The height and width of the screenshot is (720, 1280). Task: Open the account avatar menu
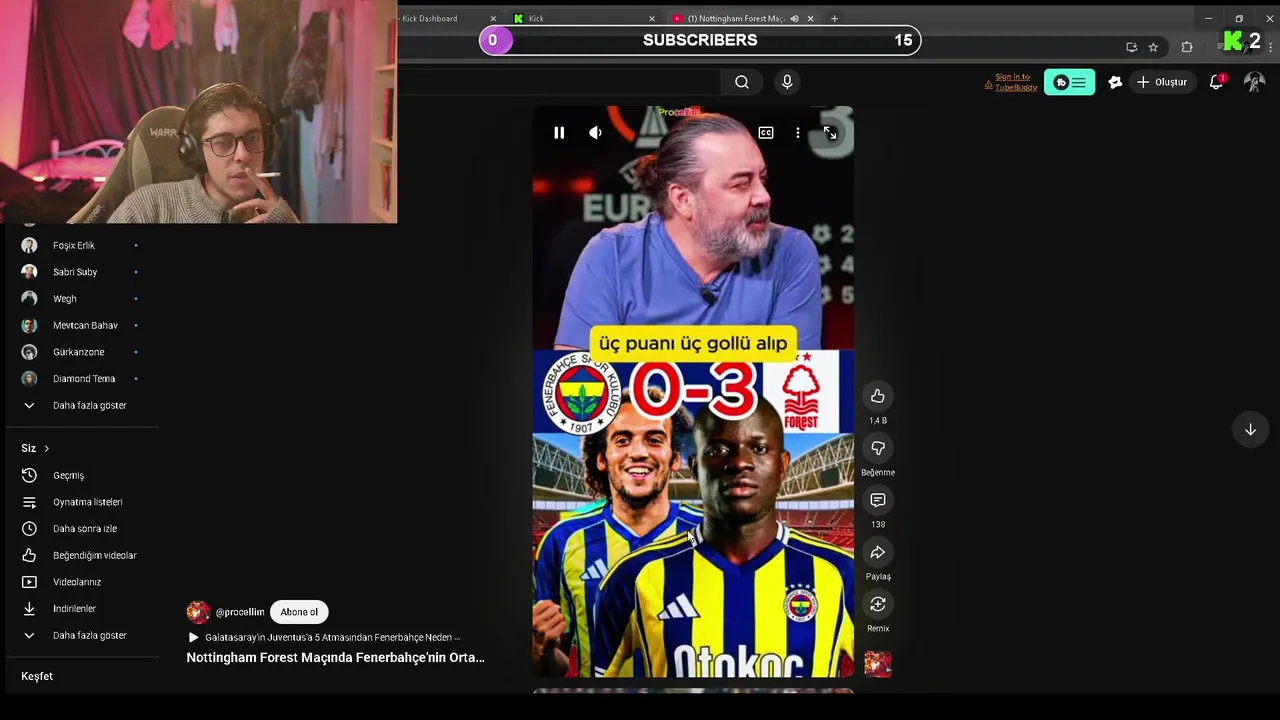point(1254,82)
